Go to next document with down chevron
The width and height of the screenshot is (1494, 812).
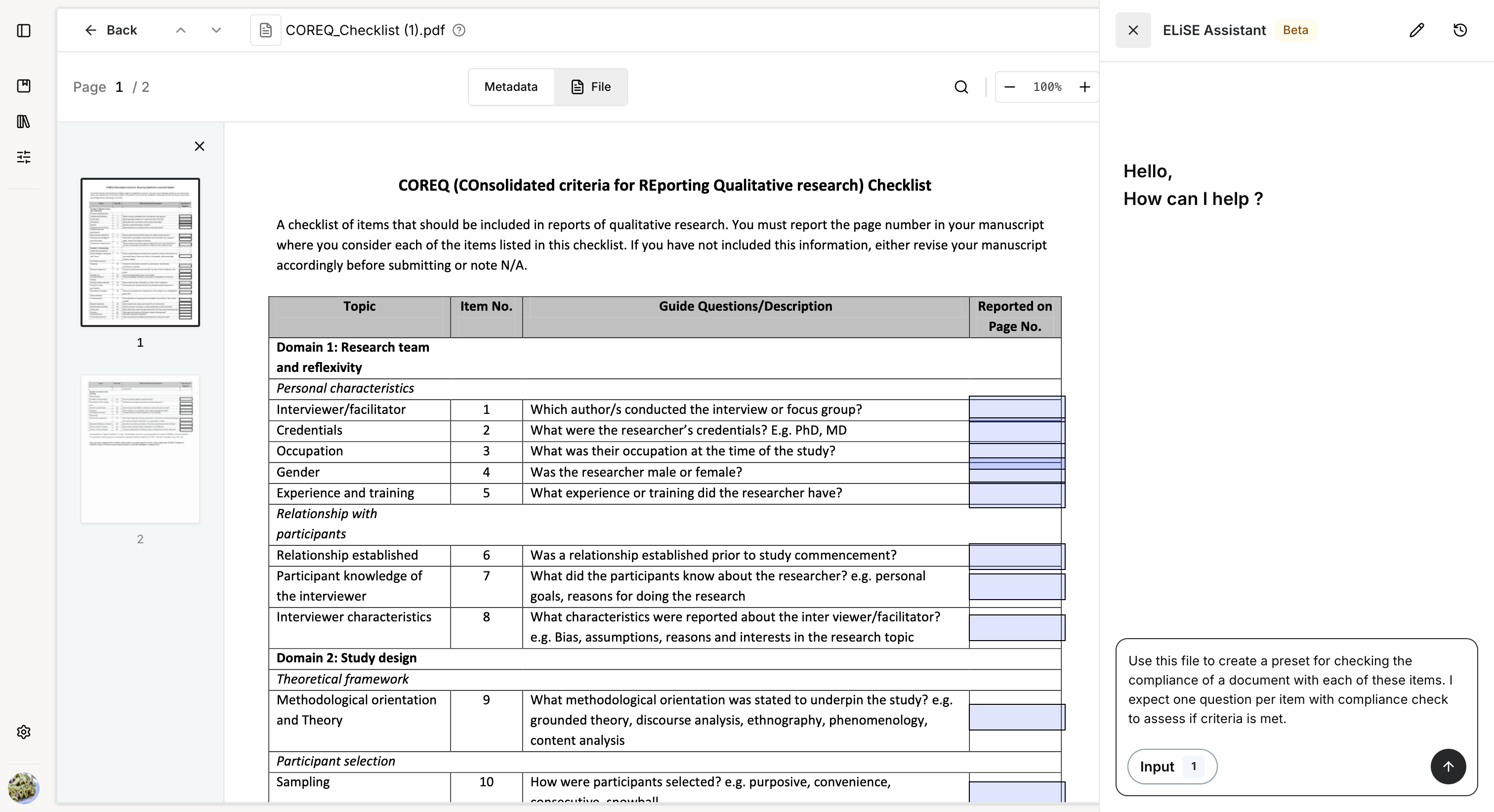pyautogui.click(x=216, y=30)
